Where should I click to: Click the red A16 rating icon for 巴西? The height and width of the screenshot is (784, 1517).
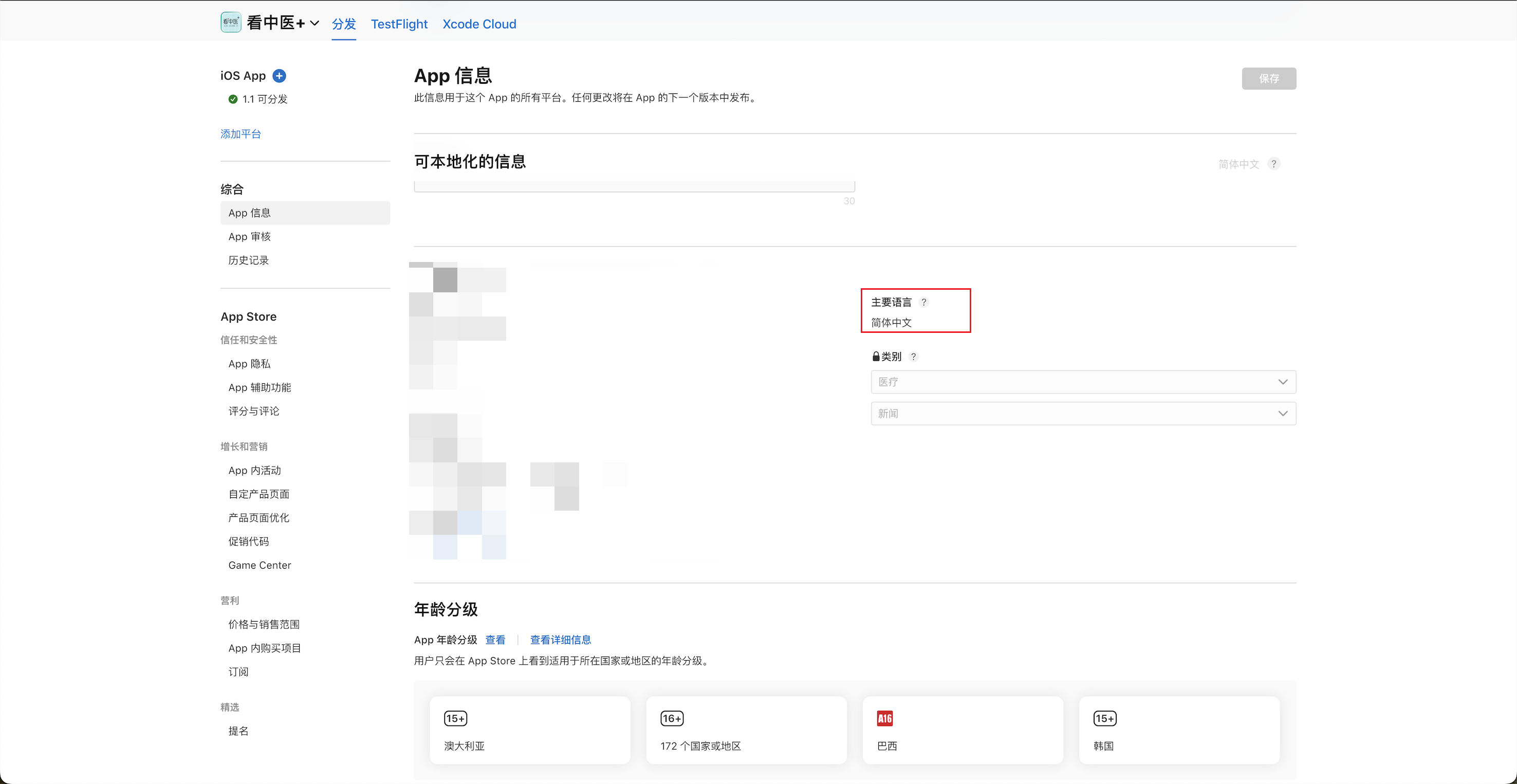(884, 718)
